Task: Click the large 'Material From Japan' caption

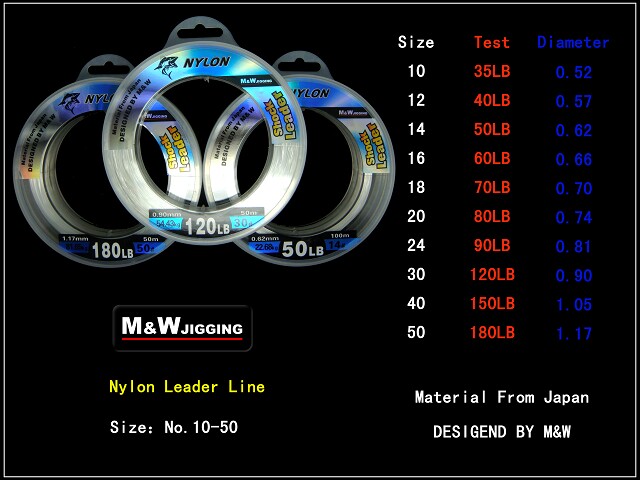Action: 502,397
